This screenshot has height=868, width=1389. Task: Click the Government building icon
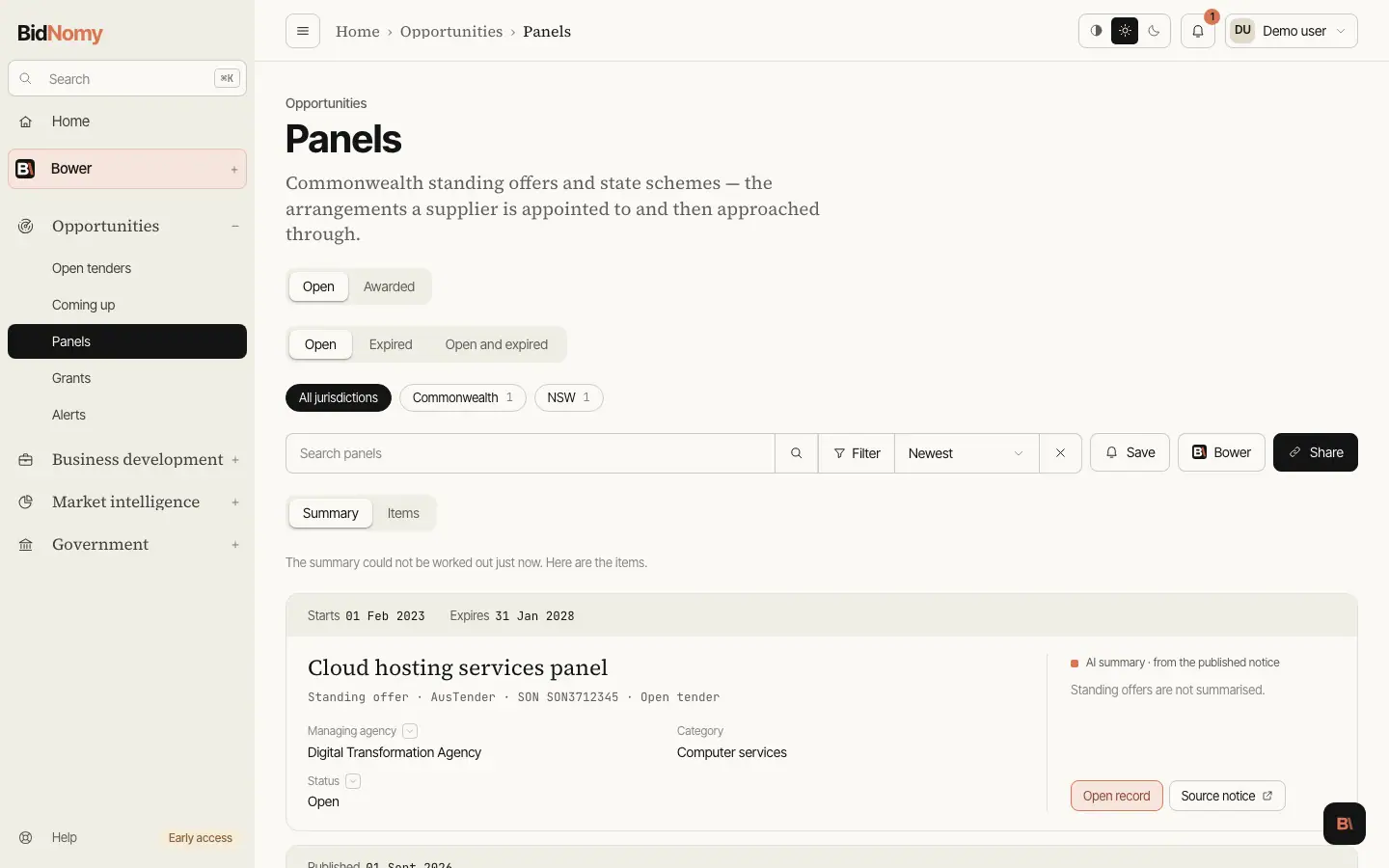(x=26, y=545)
